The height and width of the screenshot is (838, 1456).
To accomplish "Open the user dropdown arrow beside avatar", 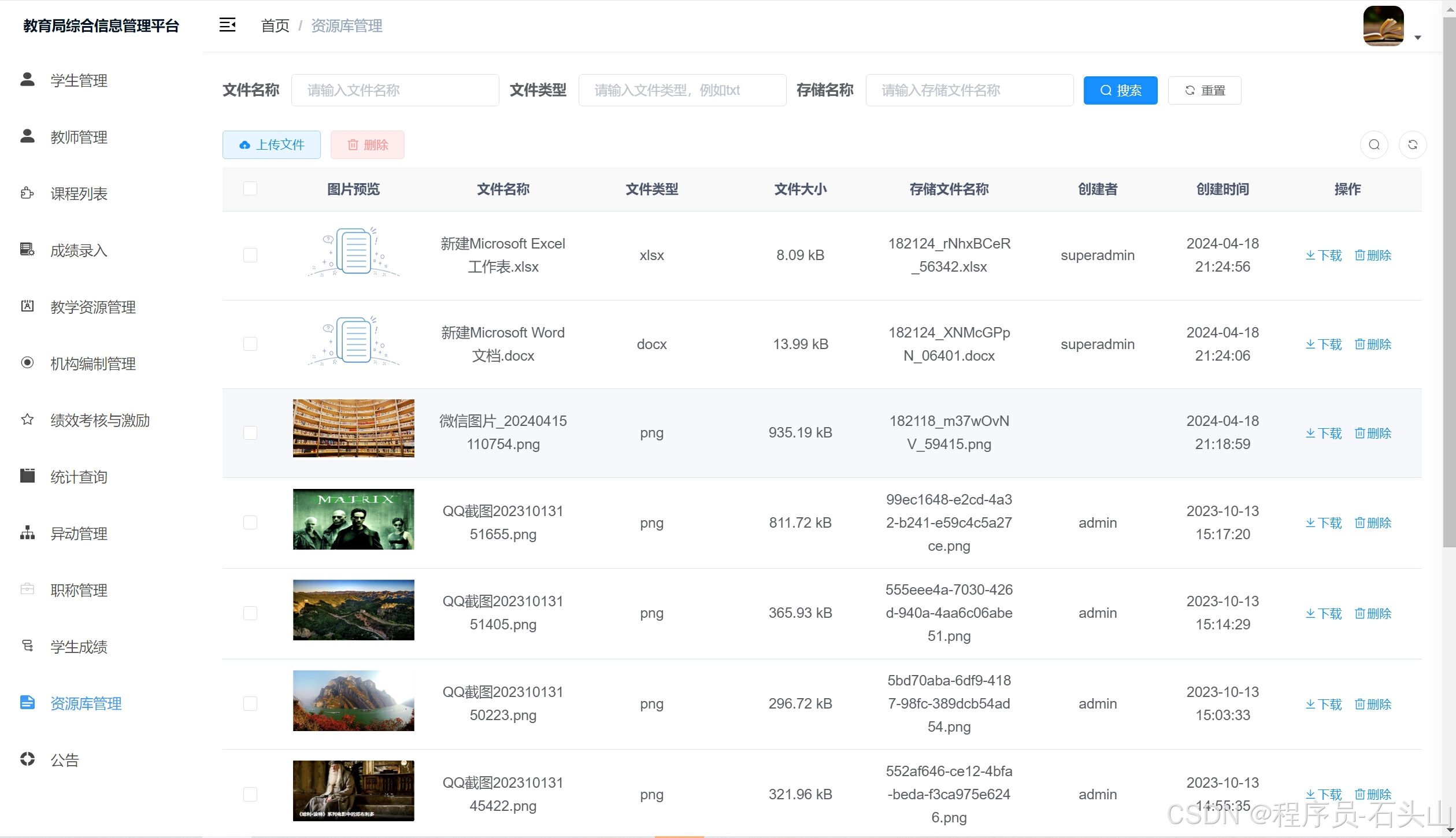I will 1417,38.
